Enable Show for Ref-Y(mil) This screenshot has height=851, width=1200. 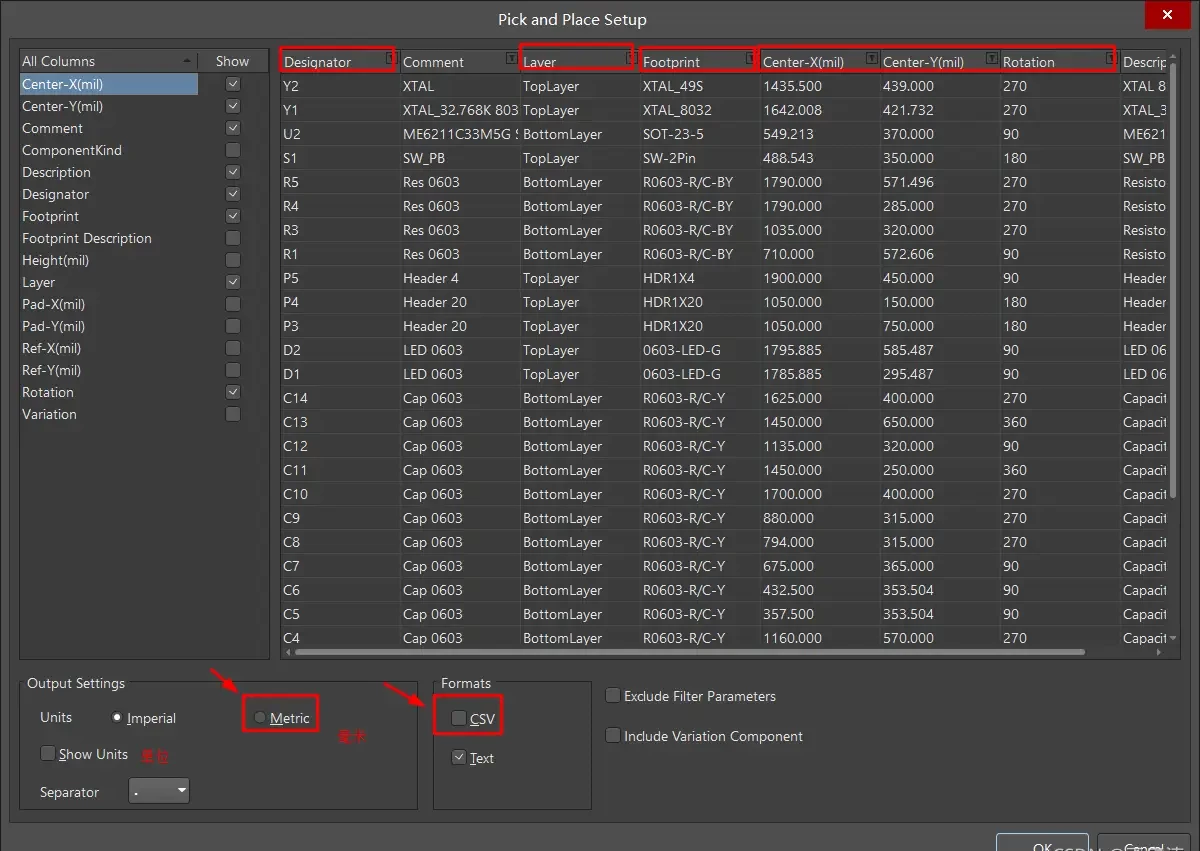233,370
